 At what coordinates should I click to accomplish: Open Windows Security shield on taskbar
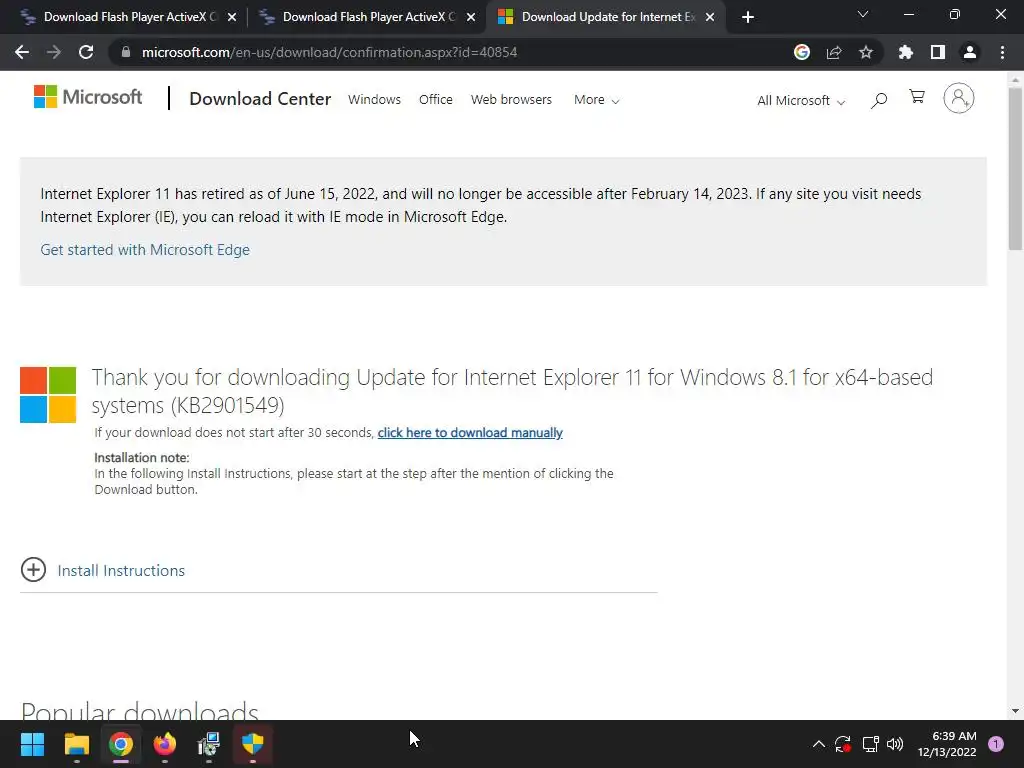click(x=253, y=744)
